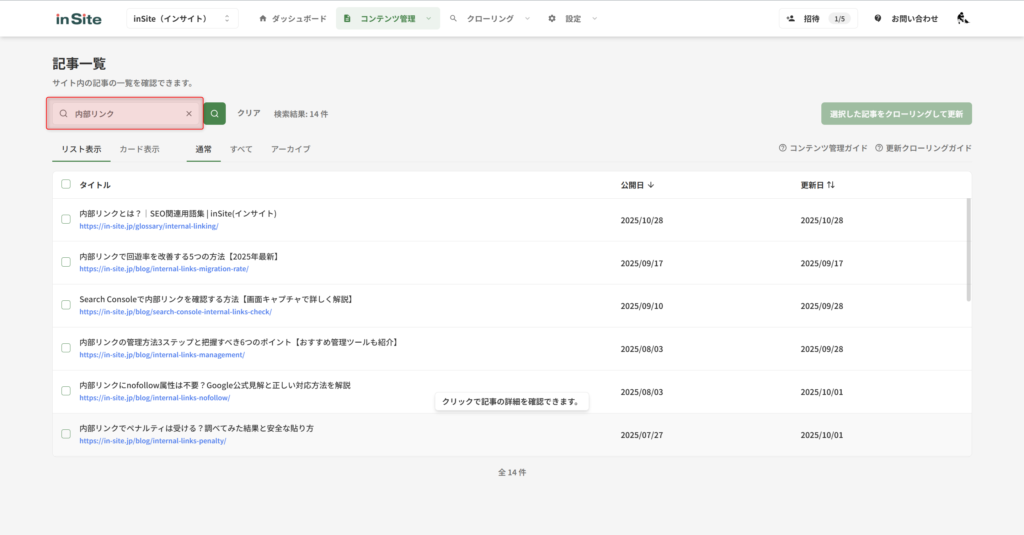Viewport: 1024px width, 535px height.
Task: Click the article list vertical scrollbar
Action: (x=967, y=250)
